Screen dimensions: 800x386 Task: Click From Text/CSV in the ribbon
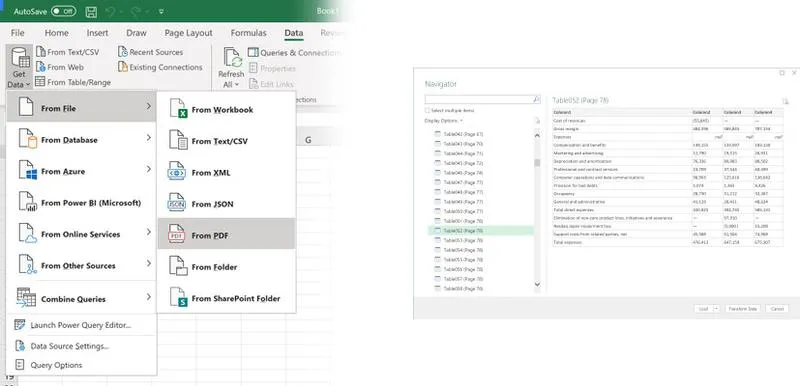(x=67, y=52)
